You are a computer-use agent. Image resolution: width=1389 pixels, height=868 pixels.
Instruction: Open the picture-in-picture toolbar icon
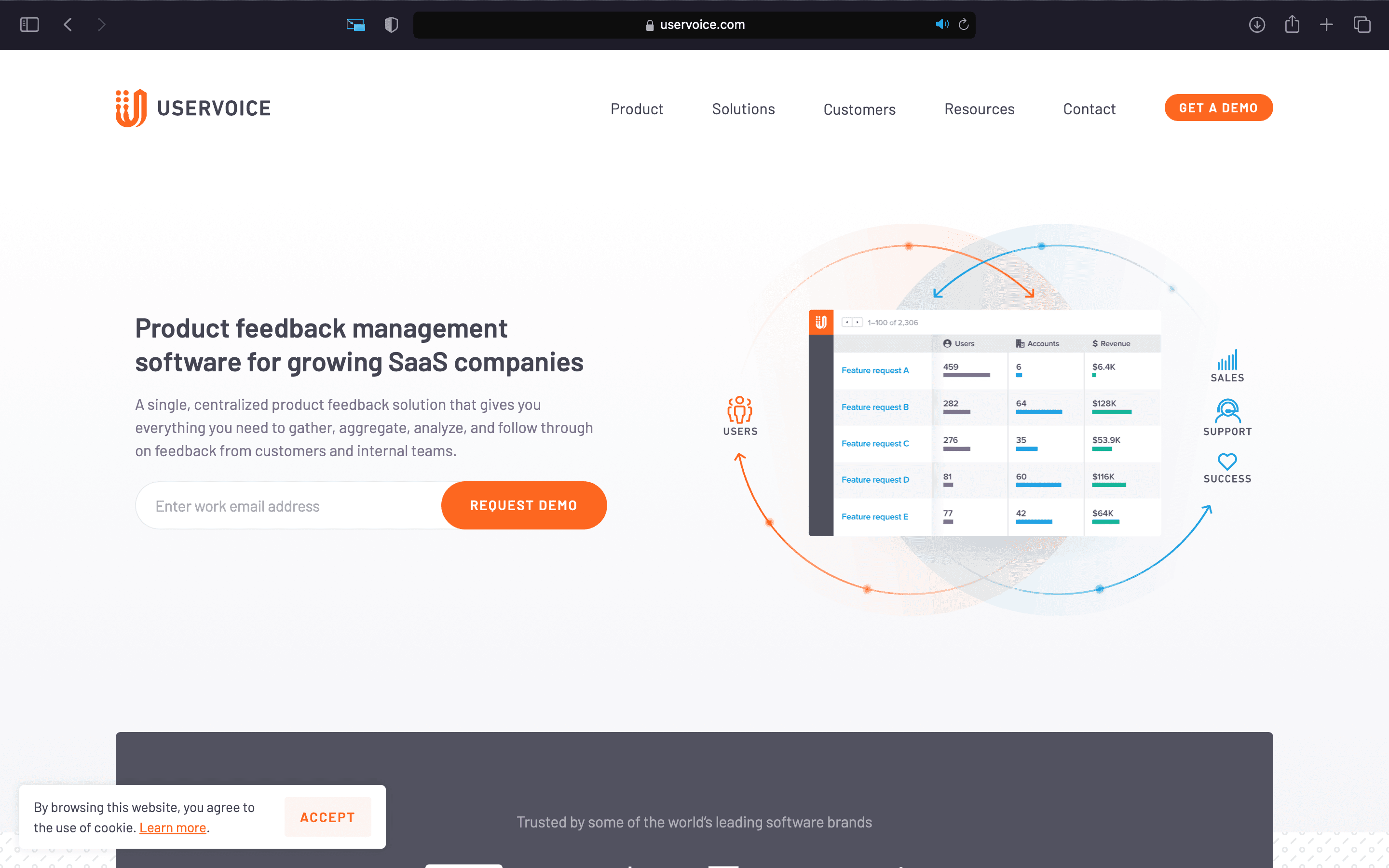(356, 25)
